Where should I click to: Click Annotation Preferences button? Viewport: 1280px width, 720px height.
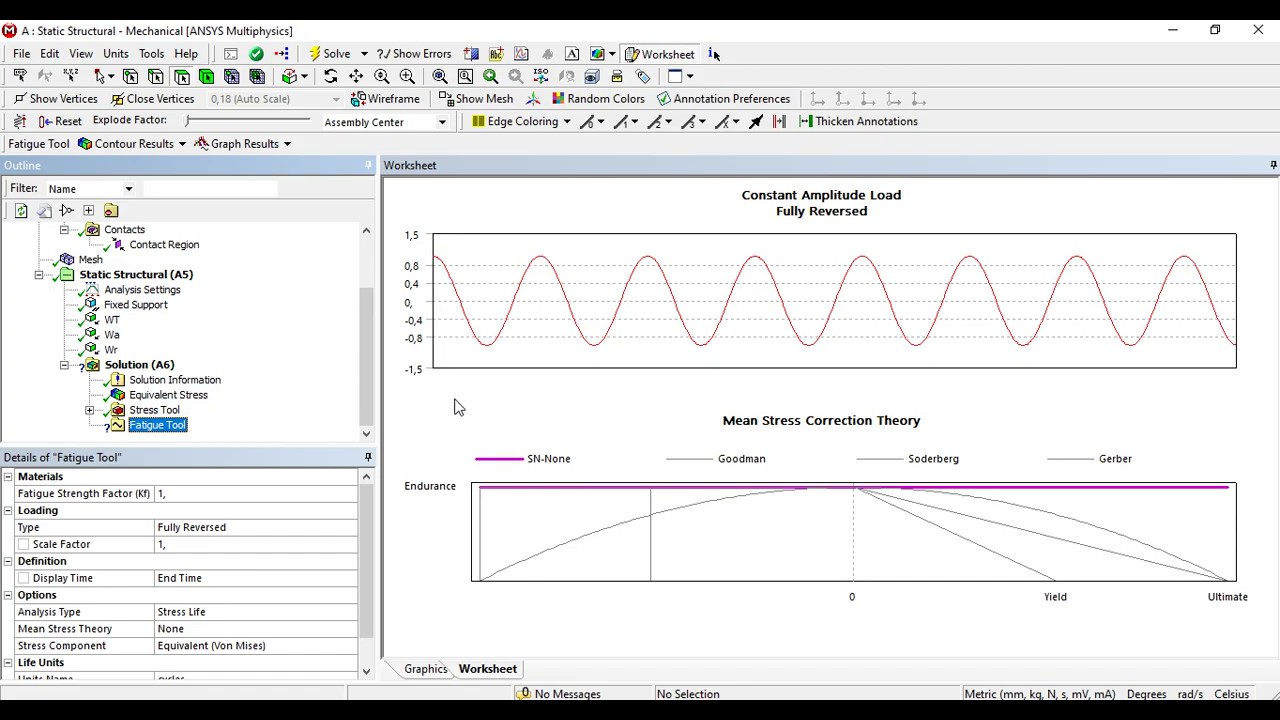[723, 99]
